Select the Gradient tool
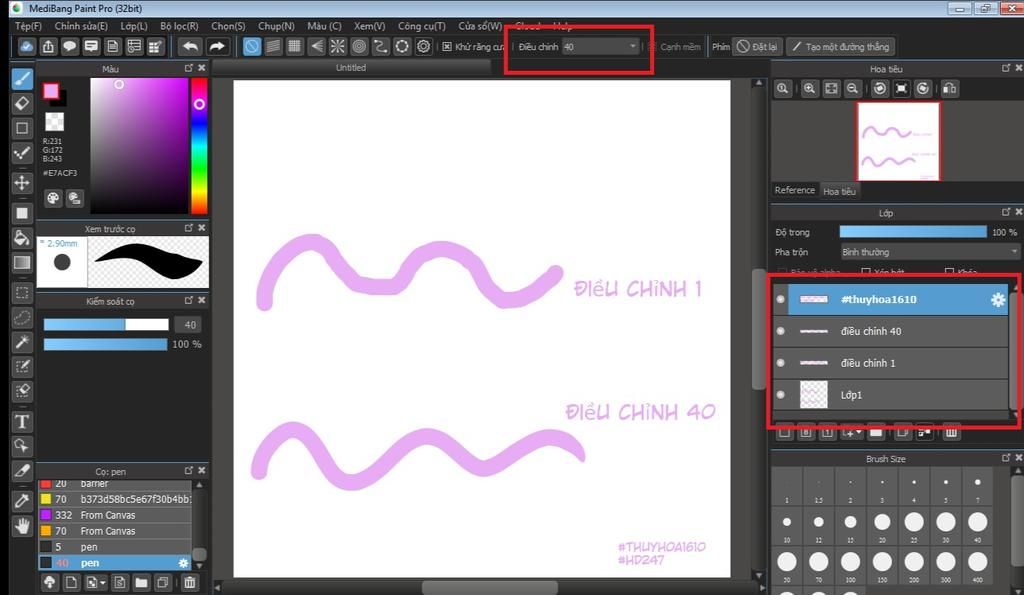The height and width of the screenshot is (595, 1024). pyautogui.click(x=22, y=262)
